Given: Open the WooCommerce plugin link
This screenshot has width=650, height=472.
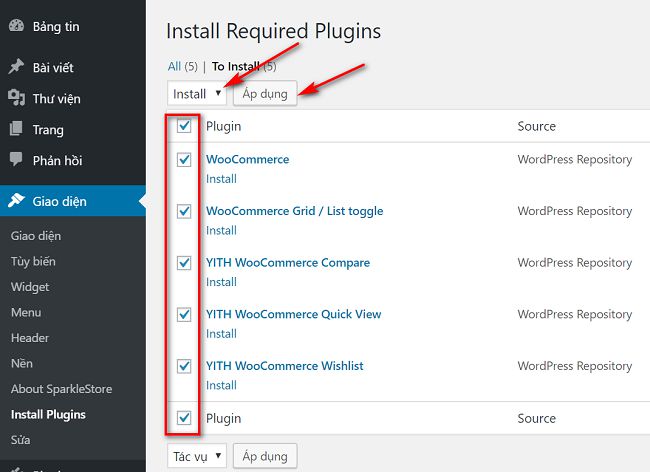Looking at the screenshot, I should tap(247, 159).
